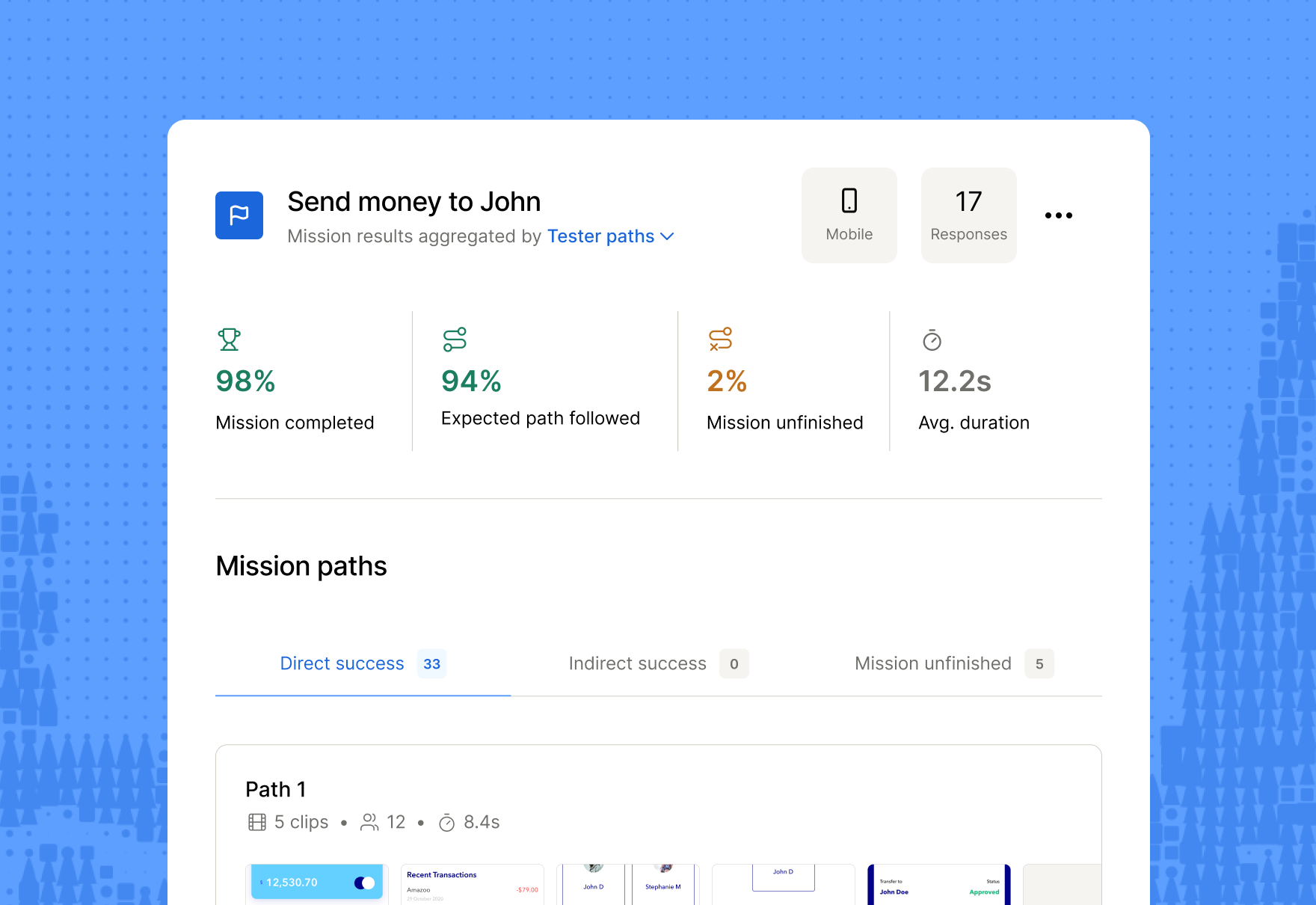This screenshot has width=1316, height=905.
Task: Open the Mission unfinished tab
Action: [954, 663]
